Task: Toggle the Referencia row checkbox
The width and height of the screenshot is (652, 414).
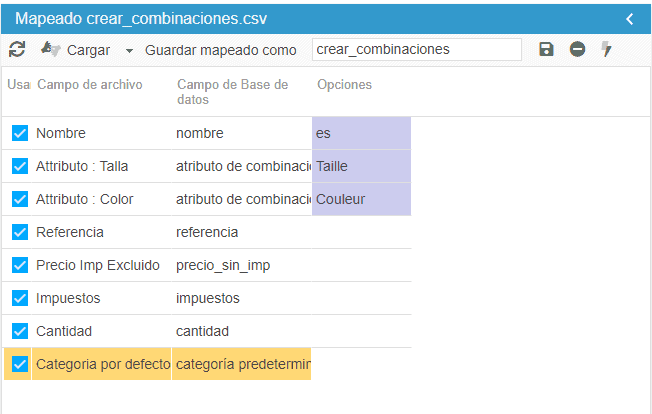Action: point(20,232)
